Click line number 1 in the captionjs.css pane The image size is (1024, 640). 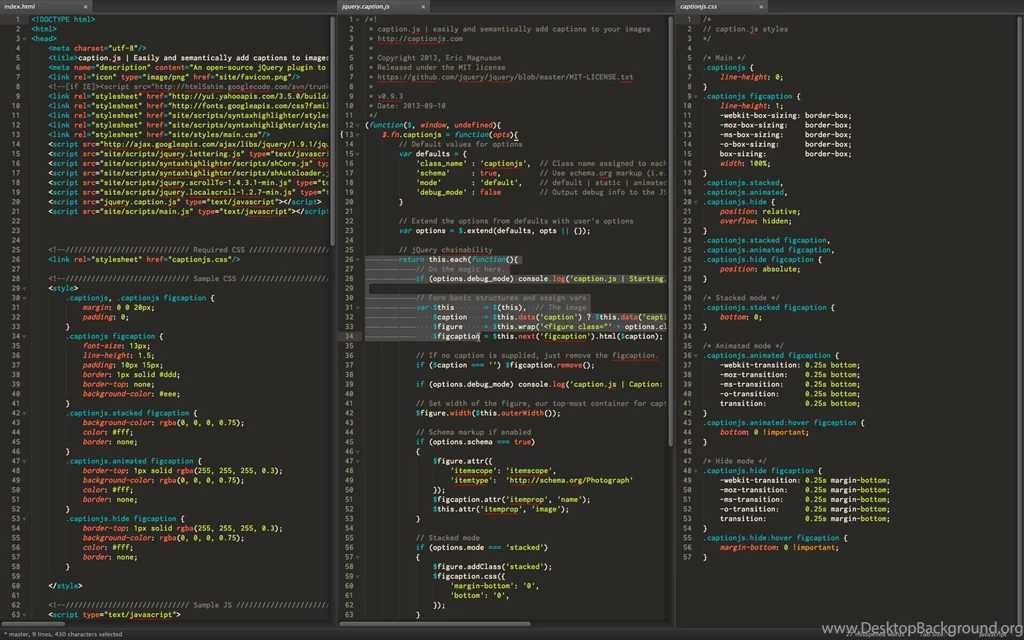(690, 17)
